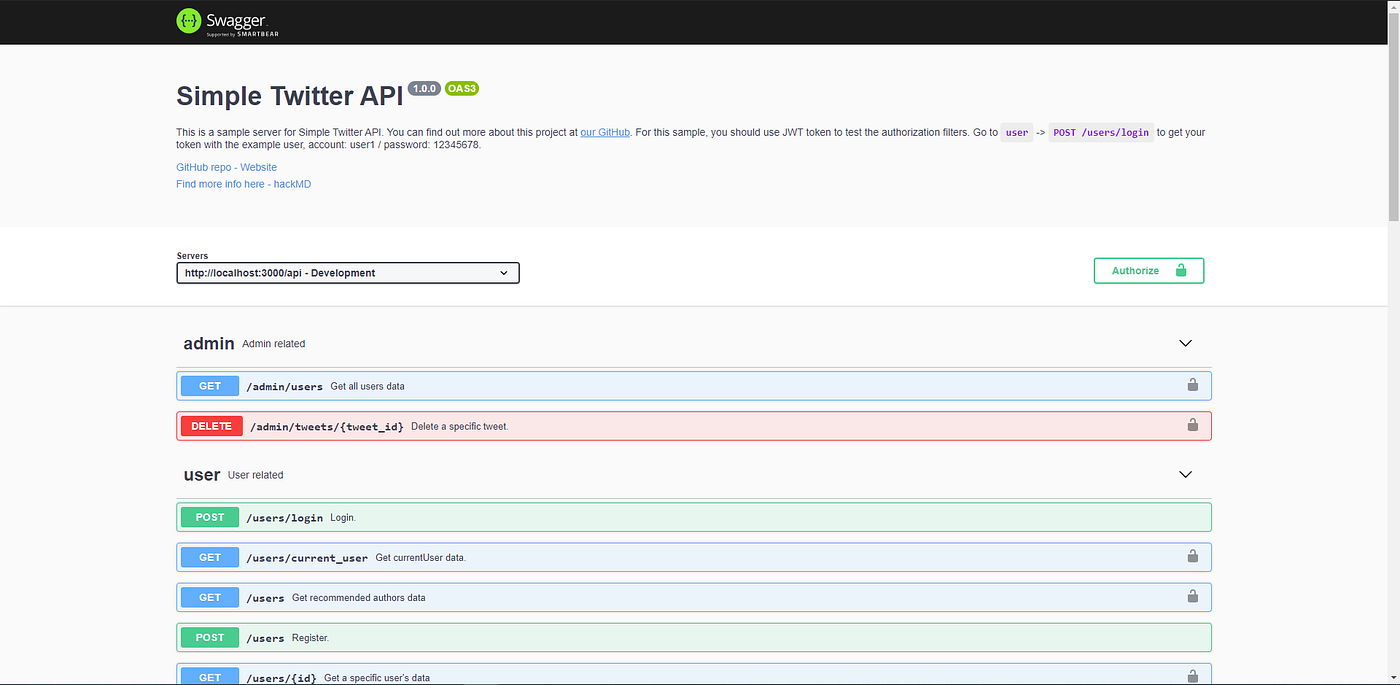This screenshot has width=1400, height=685.
Task: Collapse the admin section with its chevron
Action: [x=1185, y=343]
